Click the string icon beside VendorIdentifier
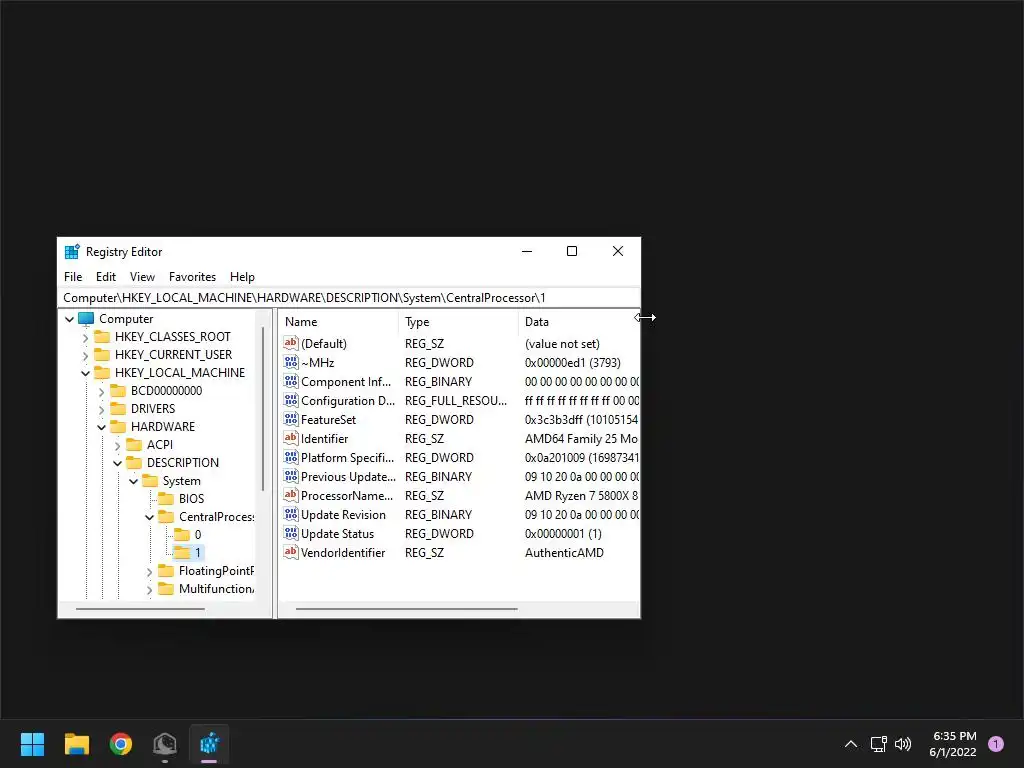 pos(291,552)
